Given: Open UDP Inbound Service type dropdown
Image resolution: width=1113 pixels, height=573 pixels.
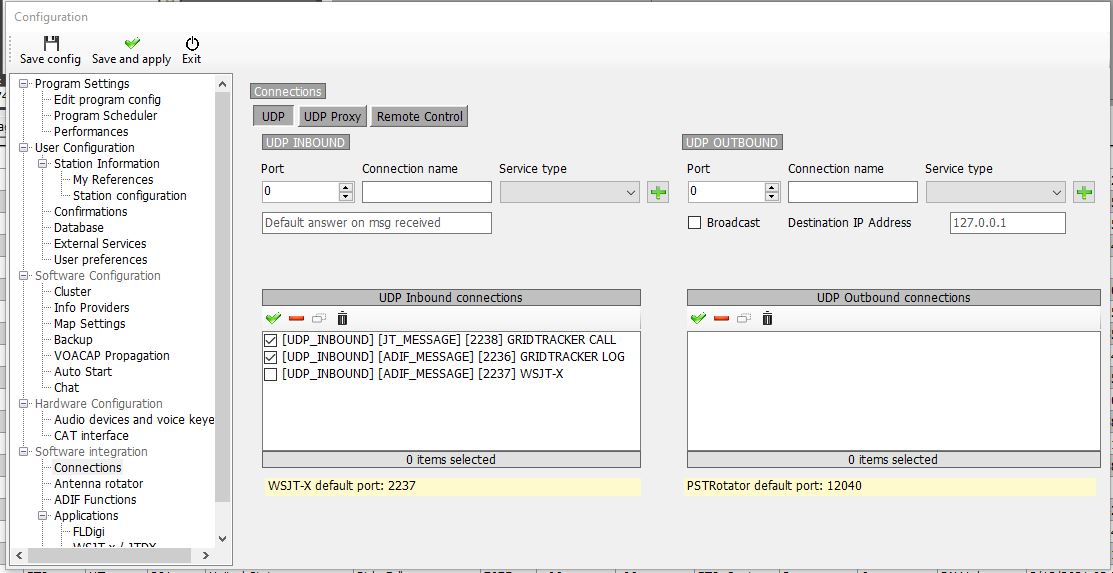Looking at the screenshot, I should point(570,192).
